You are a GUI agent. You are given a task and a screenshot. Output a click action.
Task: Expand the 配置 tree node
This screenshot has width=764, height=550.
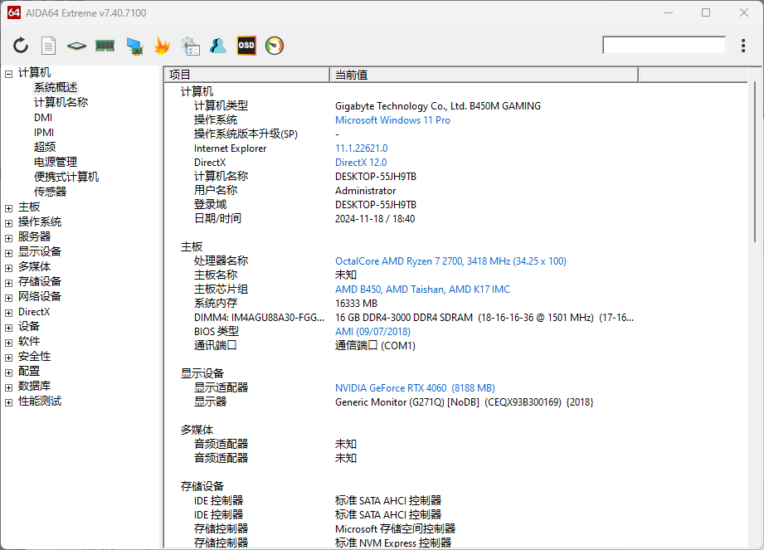[x=9, y=373]
